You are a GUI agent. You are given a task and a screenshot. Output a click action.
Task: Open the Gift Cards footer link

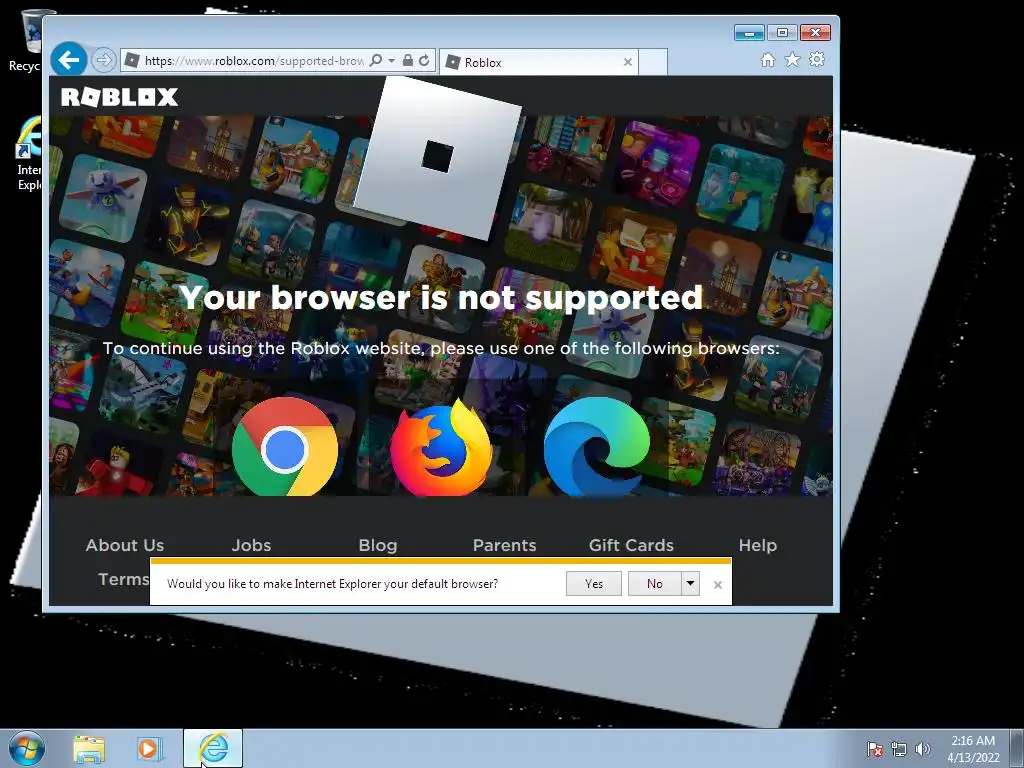click(x=632, y=545)
